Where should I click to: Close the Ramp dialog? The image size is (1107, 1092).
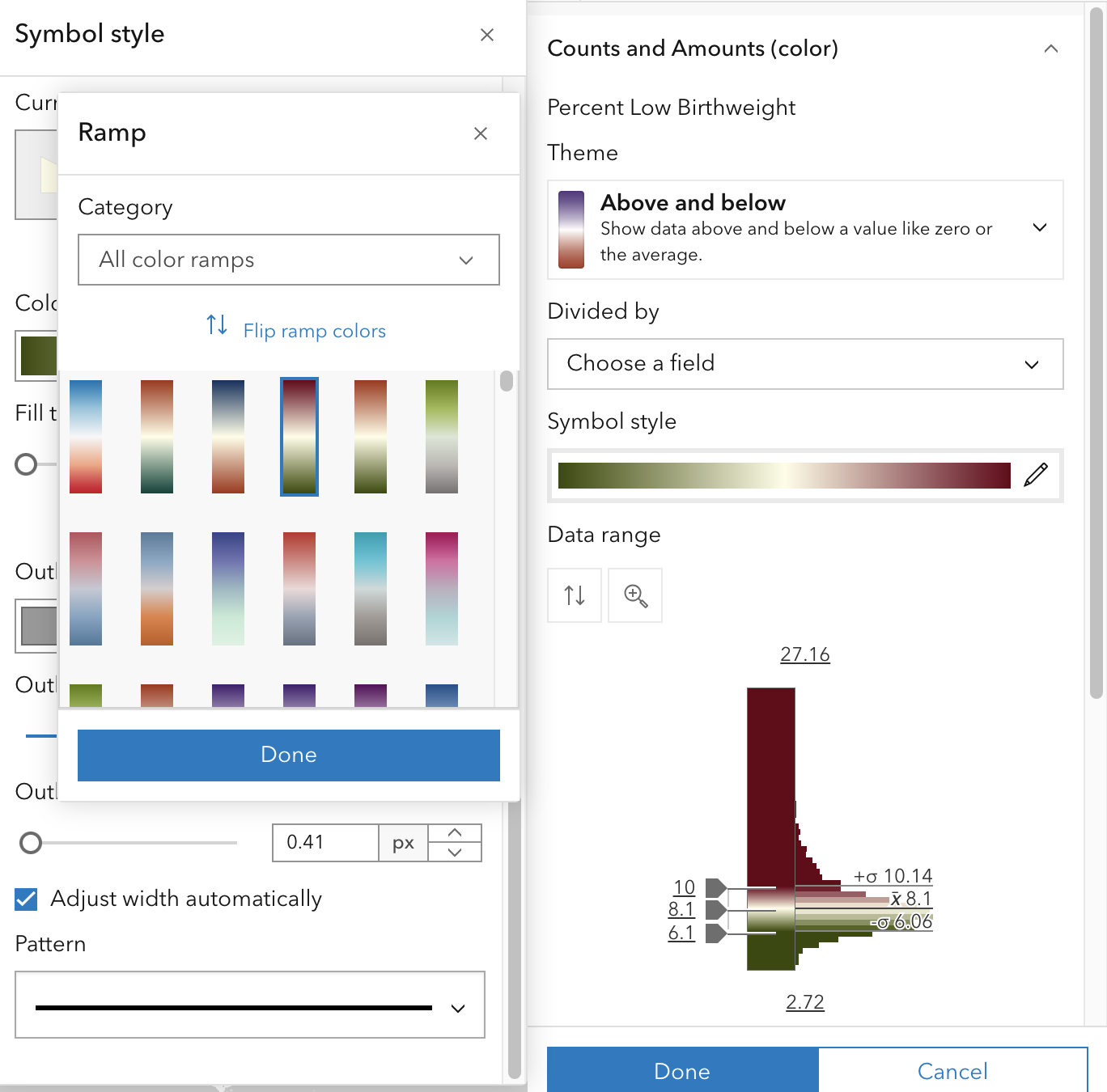point(481,133)
